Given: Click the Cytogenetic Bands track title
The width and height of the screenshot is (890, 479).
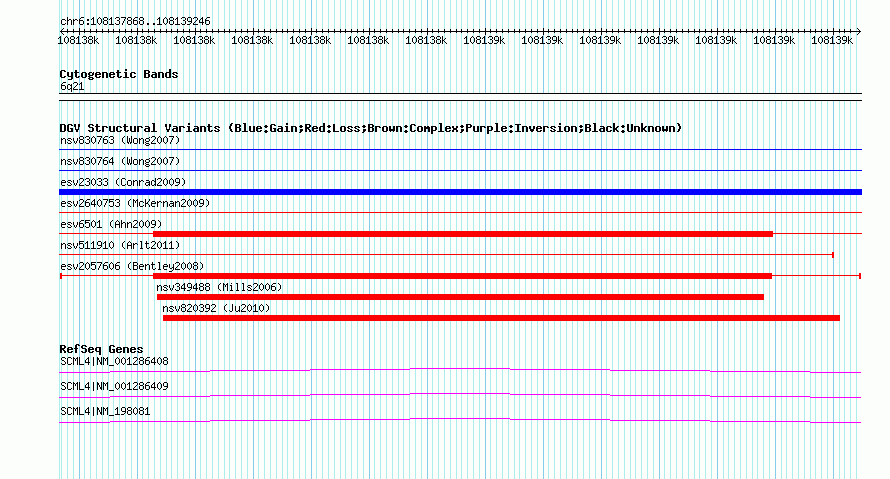Looking at the screenshot, I should (x=119, y=74).
